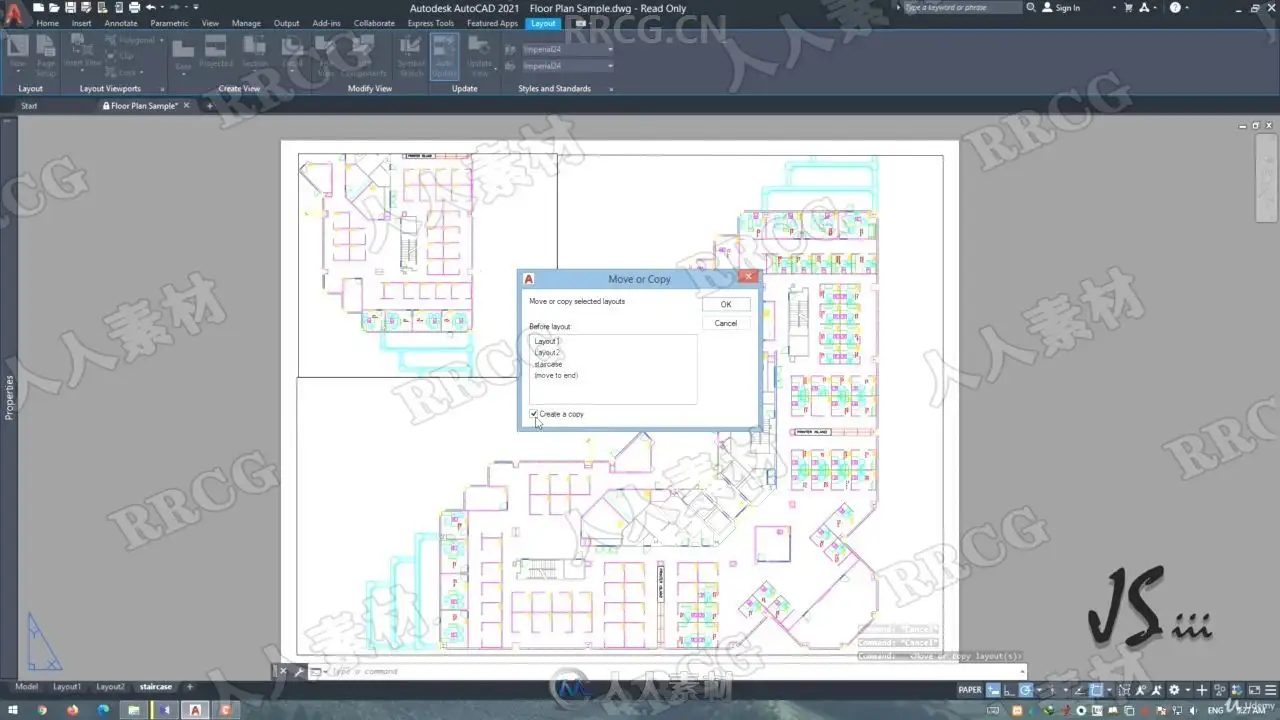Switch to the Layout2 tab
Viewport: 1280px width, 720px height.
pyautogui.click(x=110, y=687)
